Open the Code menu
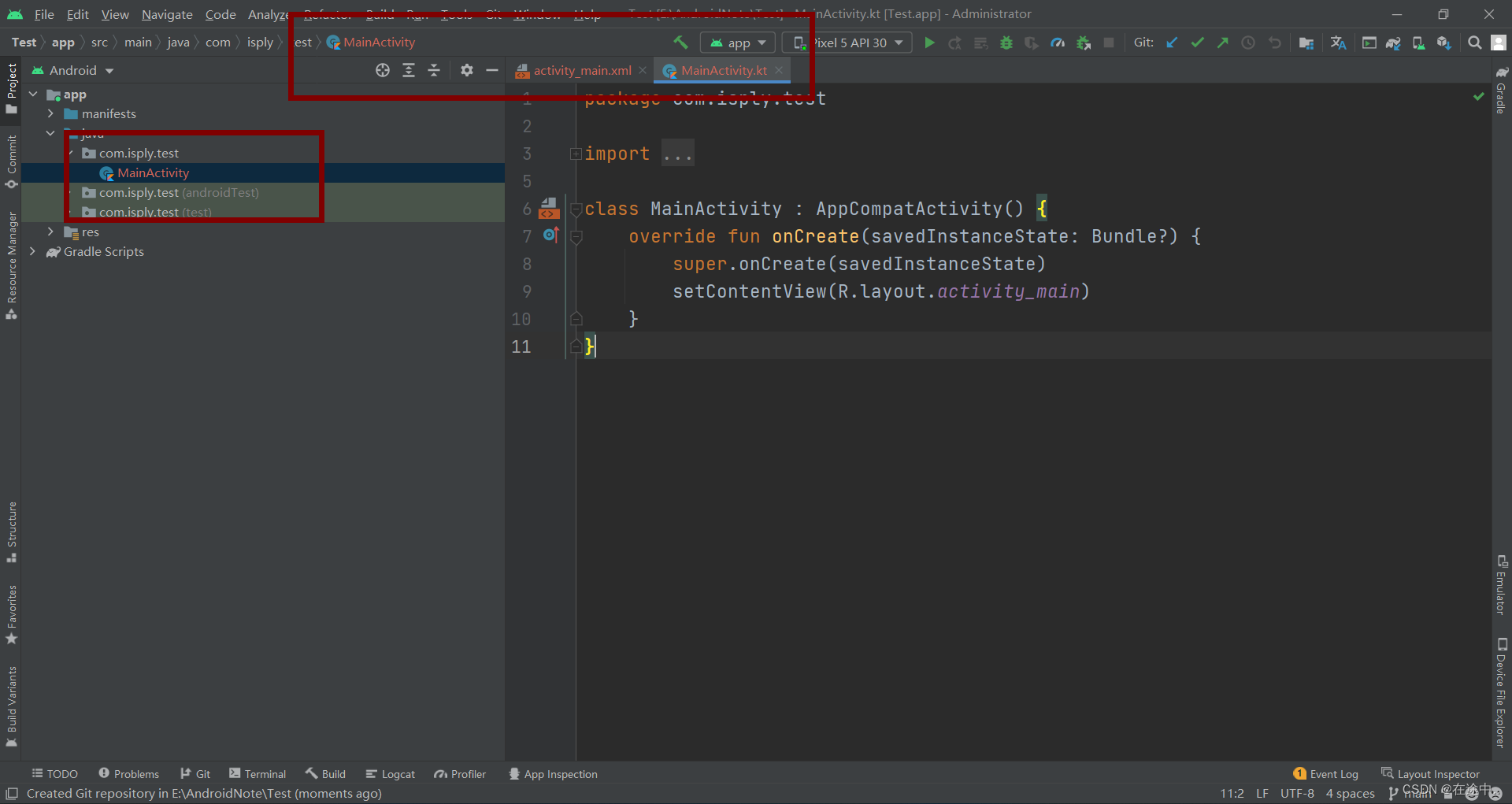 pyautogui.click(x=220, y=14)
